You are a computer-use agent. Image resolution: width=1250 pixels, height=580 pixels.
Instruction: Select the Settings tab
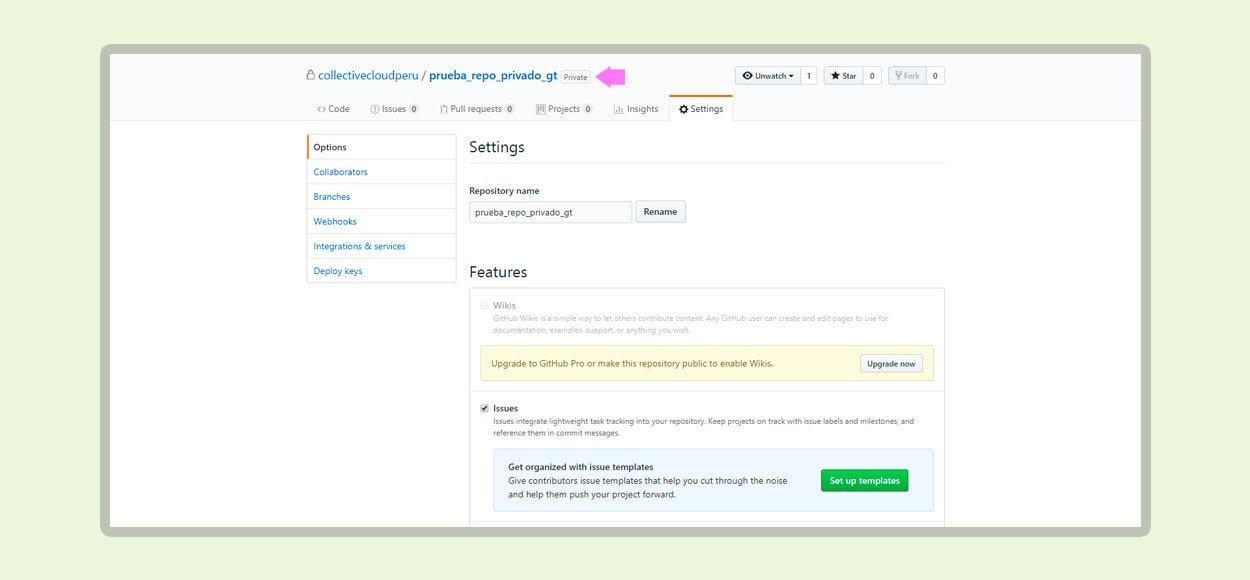(x=701, y=109)
